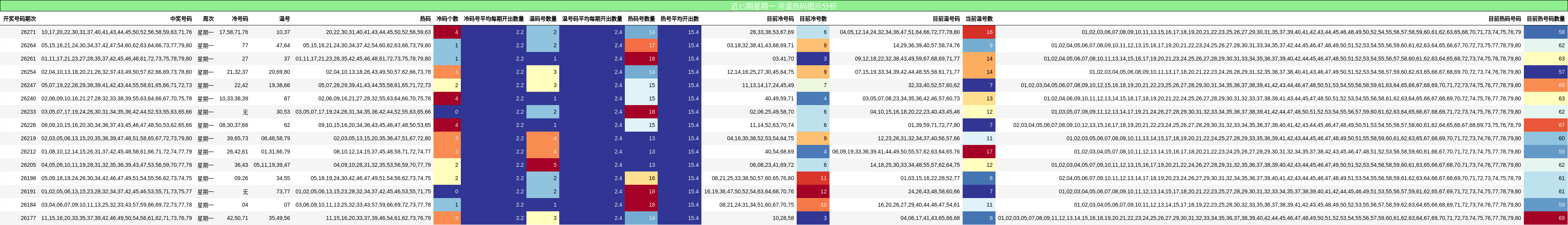Click current cold numbers cell 10,28,58
The height and width of the screenshot is (225, 1568).
point(783,218)
